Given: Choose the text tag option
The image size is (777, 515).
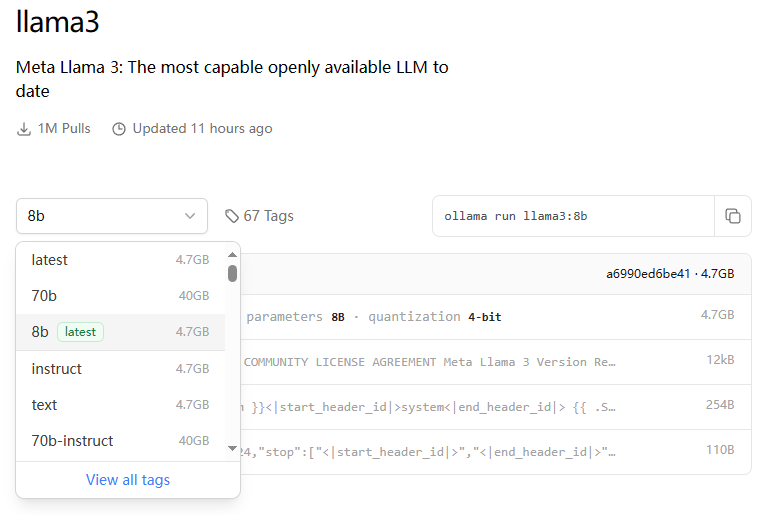Looking at the screenshot, I should pos(120,405).
